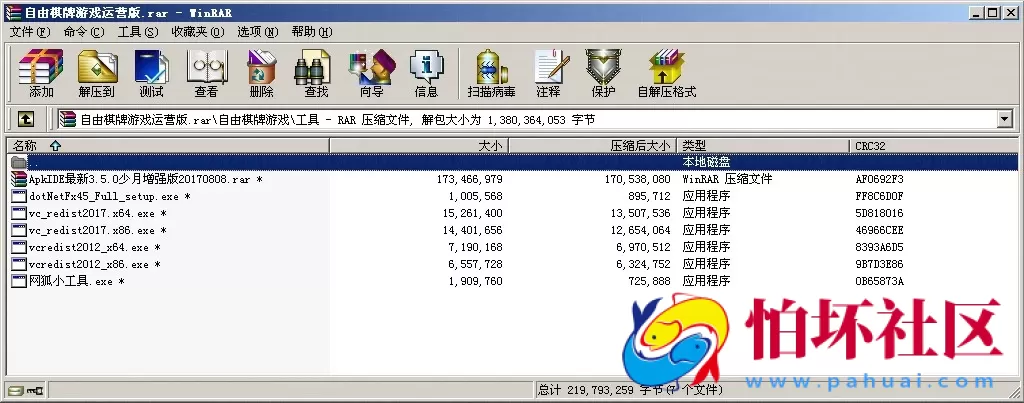1024x403 pixels.
Task: Click CRC32 value FF8C6D0F
Action: (879, 196)
